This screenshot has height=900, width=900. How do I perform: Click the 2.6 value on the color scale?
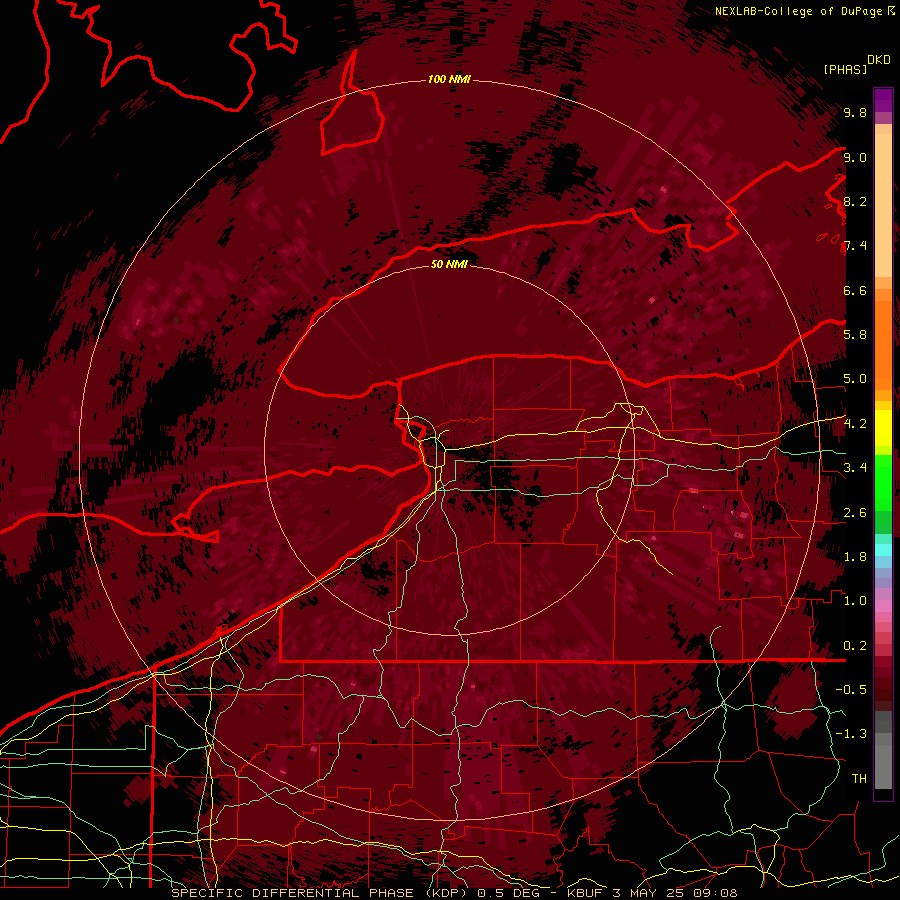[855, 512]
